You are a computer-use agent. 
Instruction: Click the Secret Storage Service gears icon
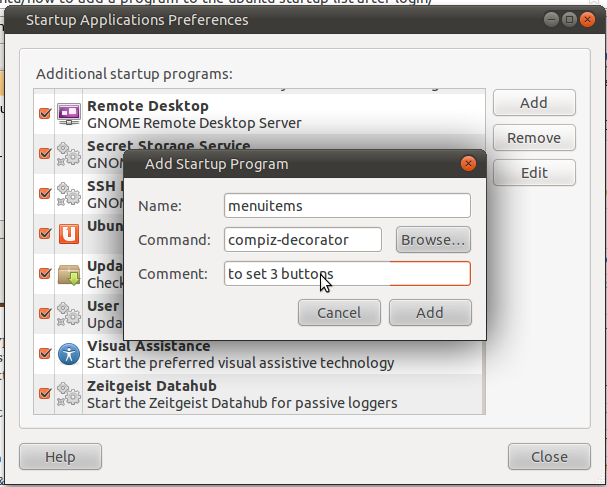69,154
